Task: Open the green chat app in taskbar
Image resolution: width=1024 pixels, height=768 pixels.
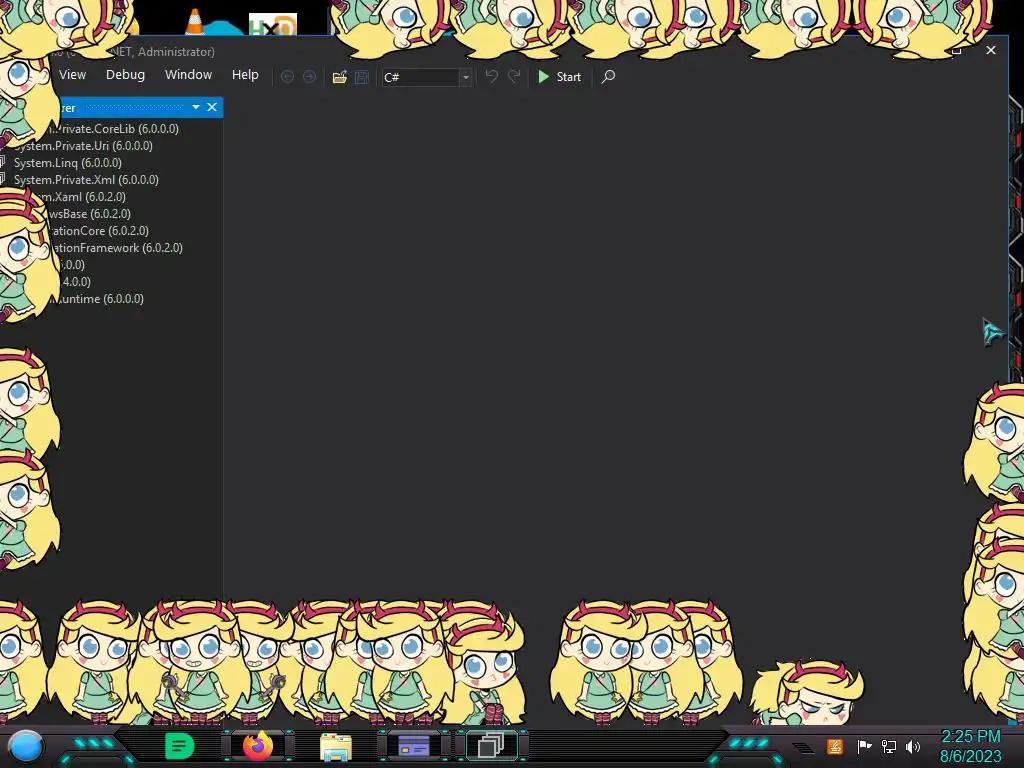Action: [180, 746]
